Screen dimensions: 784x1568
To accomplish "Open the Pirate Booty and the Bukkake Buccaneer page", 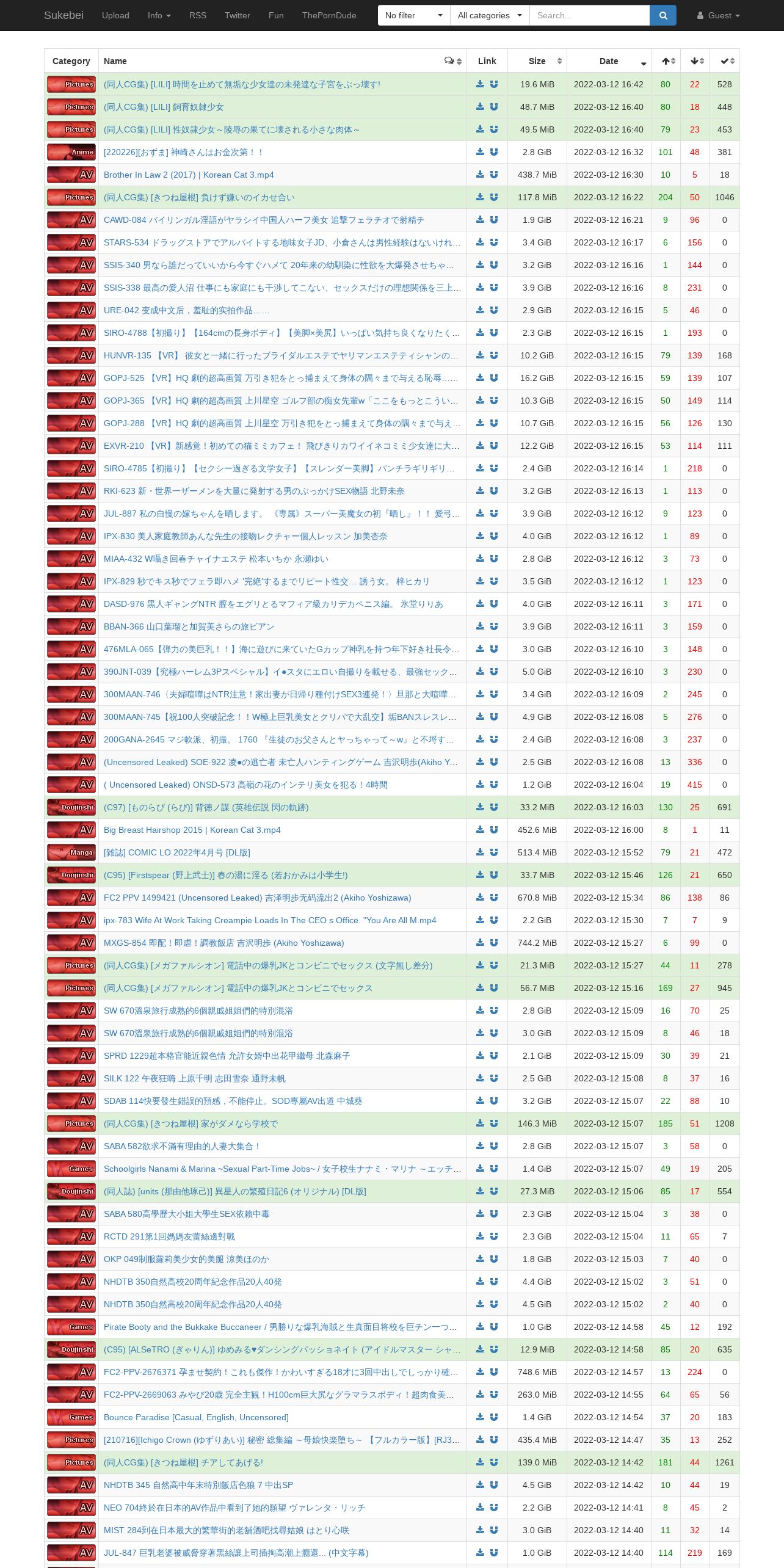I will 280,1327.
